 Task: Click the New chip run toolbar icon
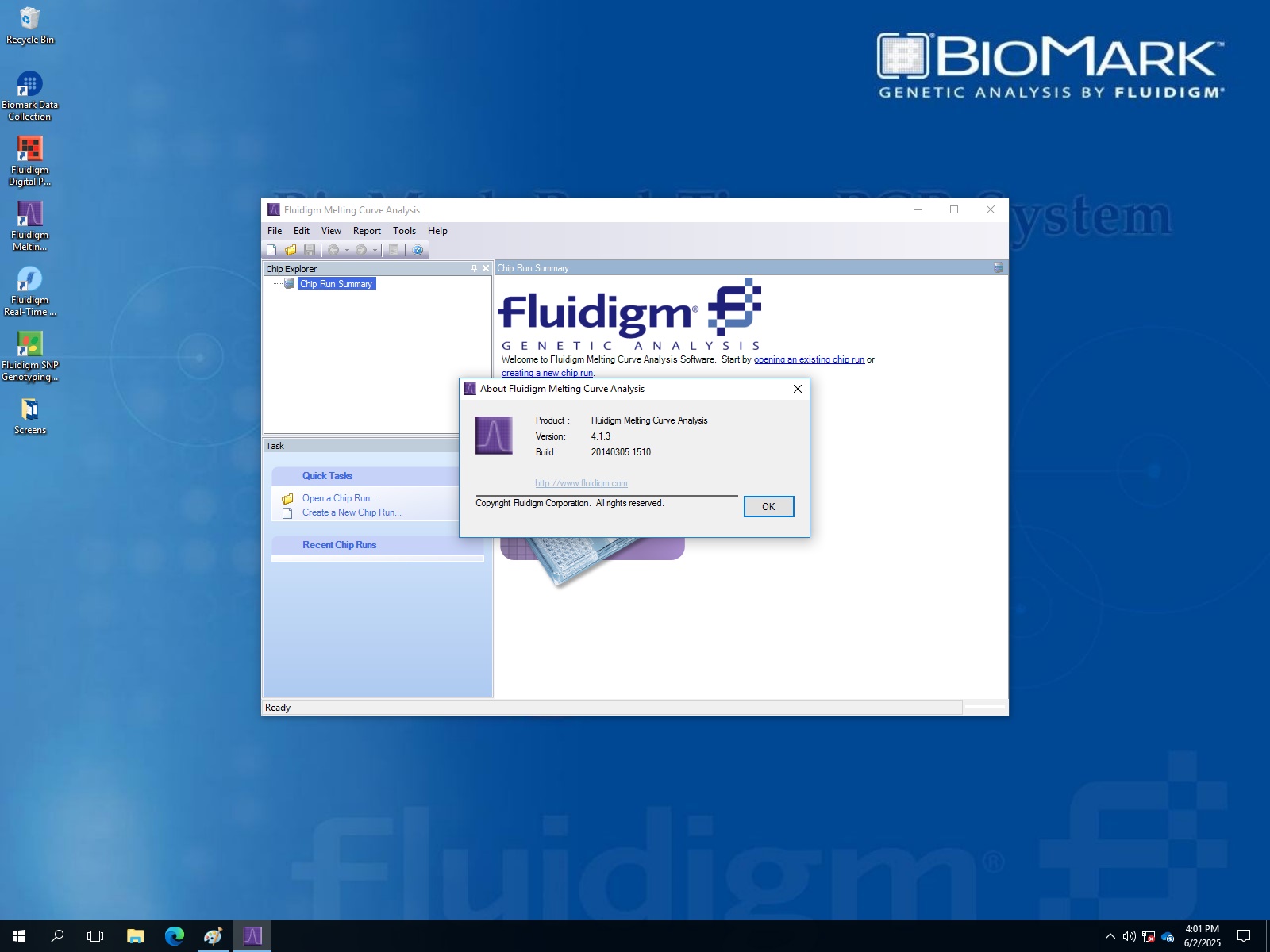coord(271,250)
